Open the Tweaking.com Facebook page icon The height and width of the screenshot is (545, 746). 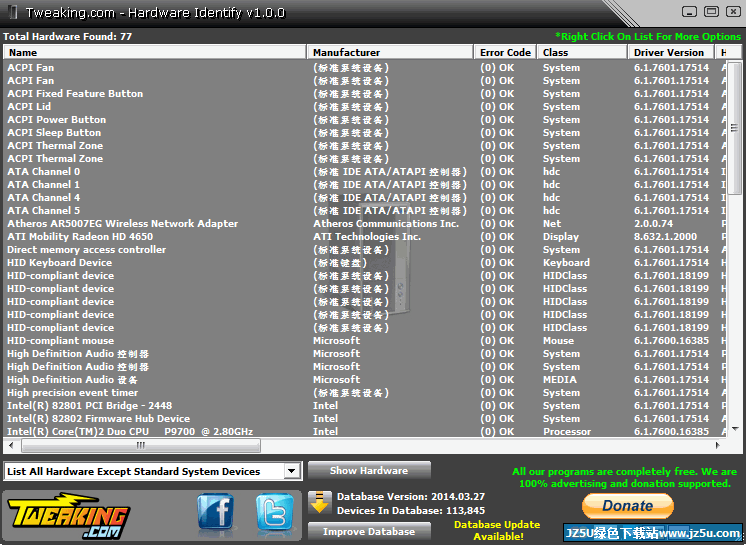[x=216, y=512]
